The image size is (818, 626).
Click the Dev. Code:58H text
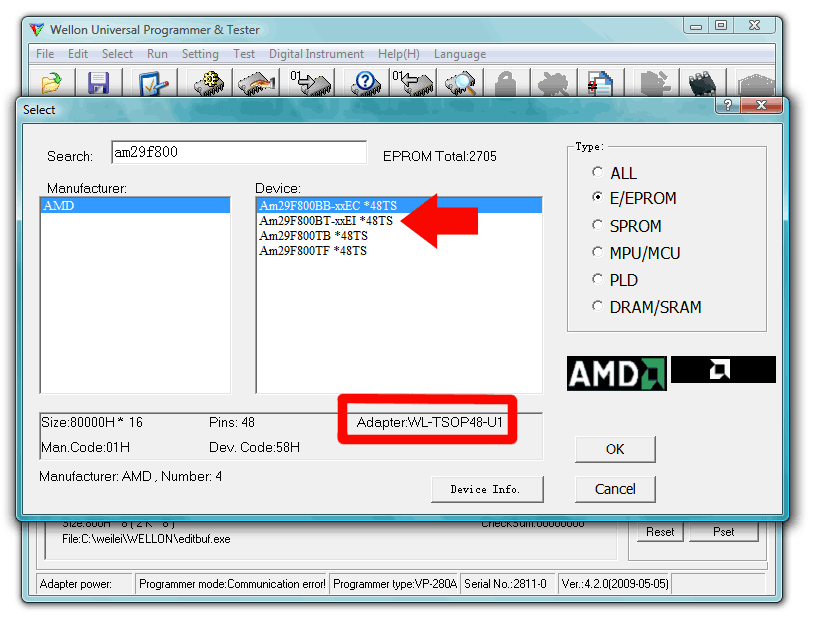click(255, 447)
